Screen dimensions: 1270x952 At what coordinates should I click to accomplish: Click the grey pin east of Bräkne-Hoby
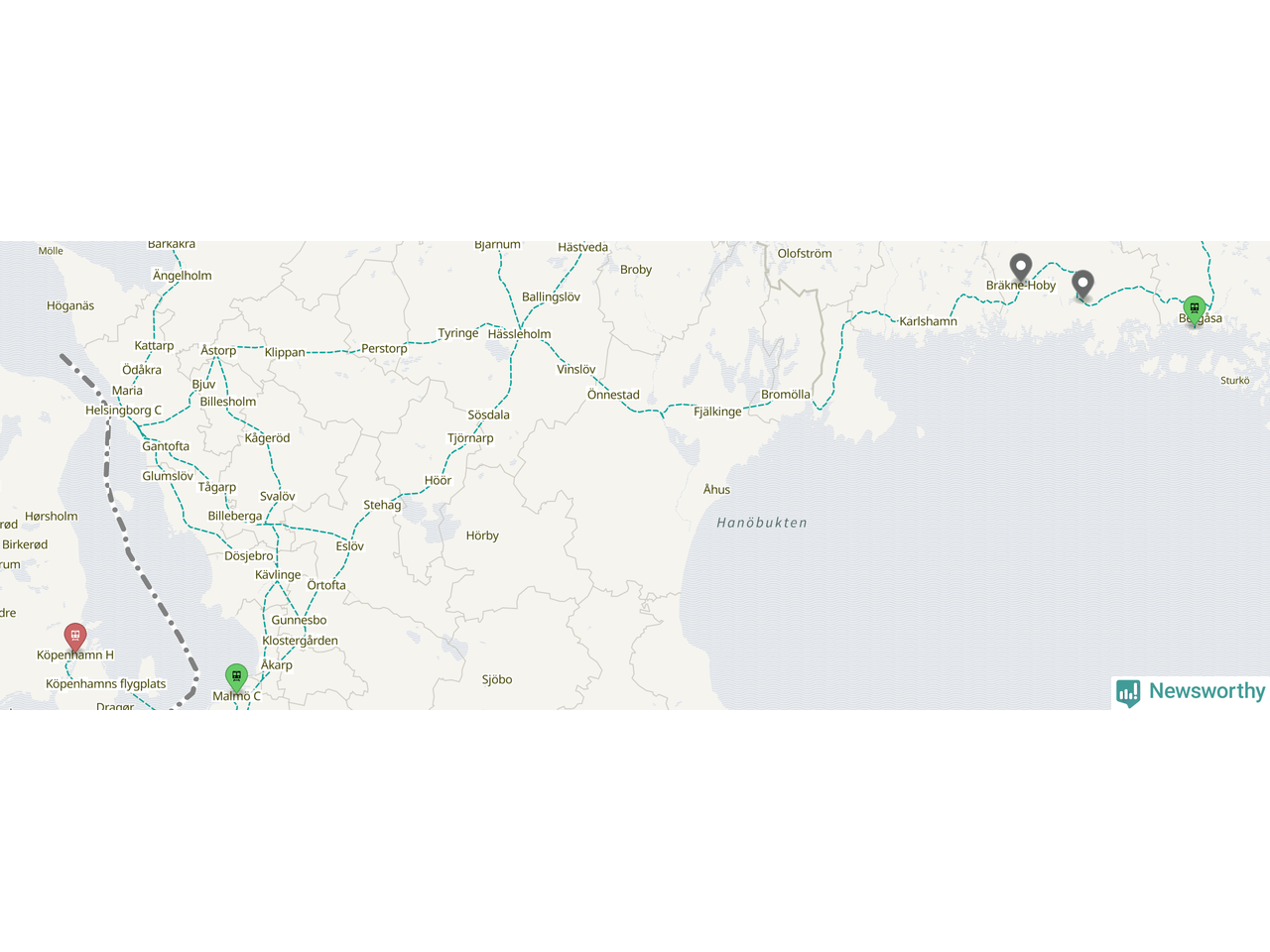coord(1082,285)
